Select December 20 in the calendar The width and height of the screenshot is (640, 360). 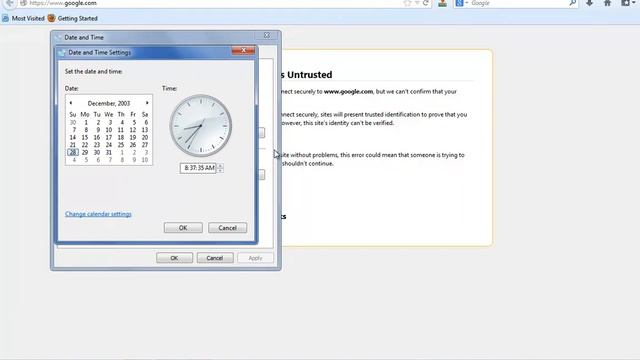(145, 138)
